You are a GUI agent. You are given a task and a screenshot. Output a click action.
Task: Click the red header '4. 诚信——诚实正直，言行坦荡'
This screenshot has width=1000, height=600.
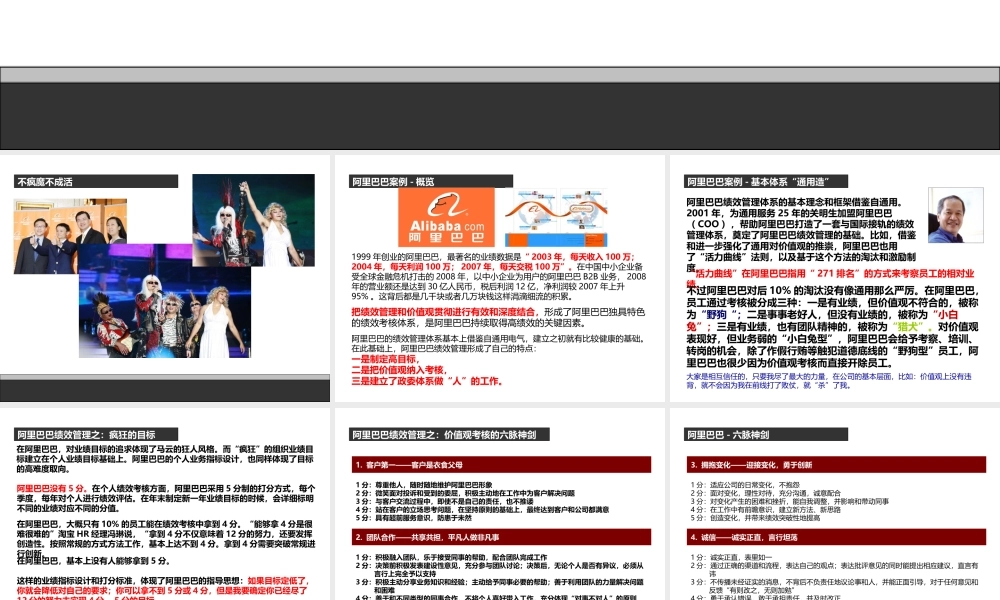(836, 537)
